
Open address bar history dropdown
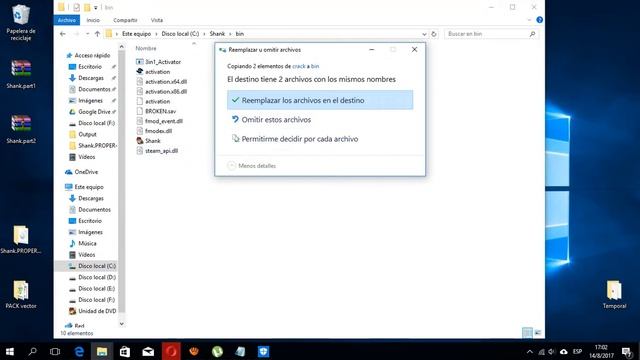click(424, 34)
